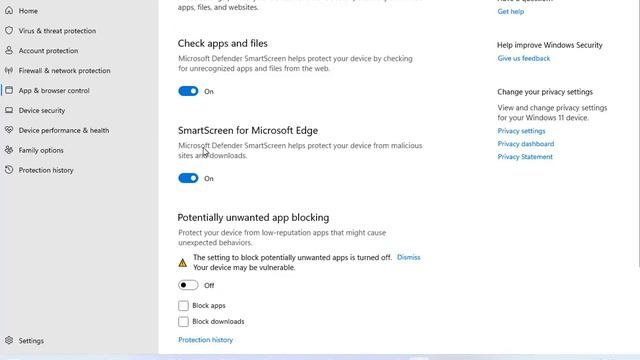Disable SmartScreen for Microsoft Edge toggle
Viewport: 640px width, 360px height.
[188, 178]
